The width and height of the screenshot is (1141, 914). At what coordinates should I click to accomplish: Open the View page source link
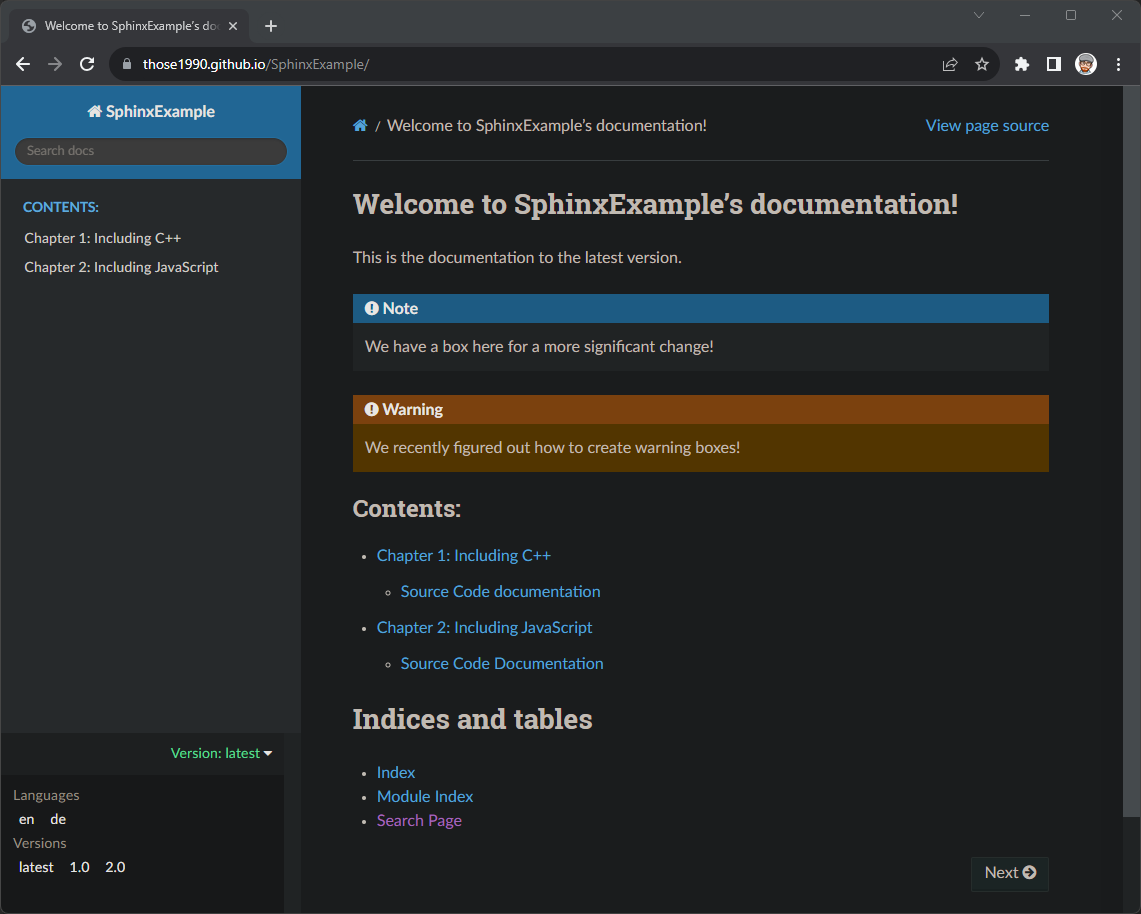tap(987, 125)
